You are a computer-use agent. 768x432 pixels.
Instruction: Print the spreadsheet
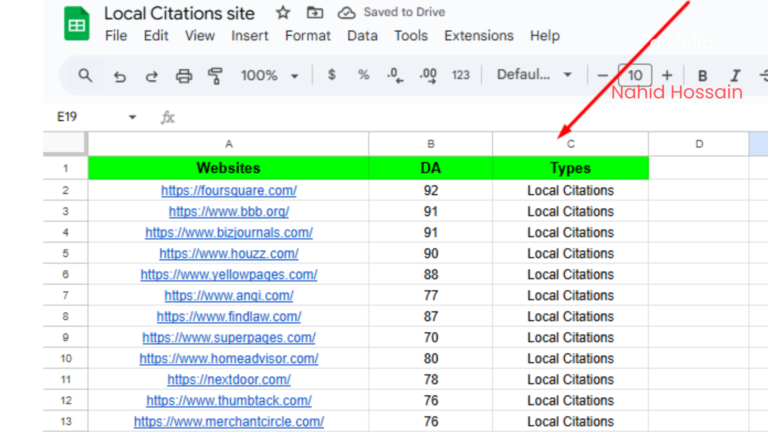(184, 76)
